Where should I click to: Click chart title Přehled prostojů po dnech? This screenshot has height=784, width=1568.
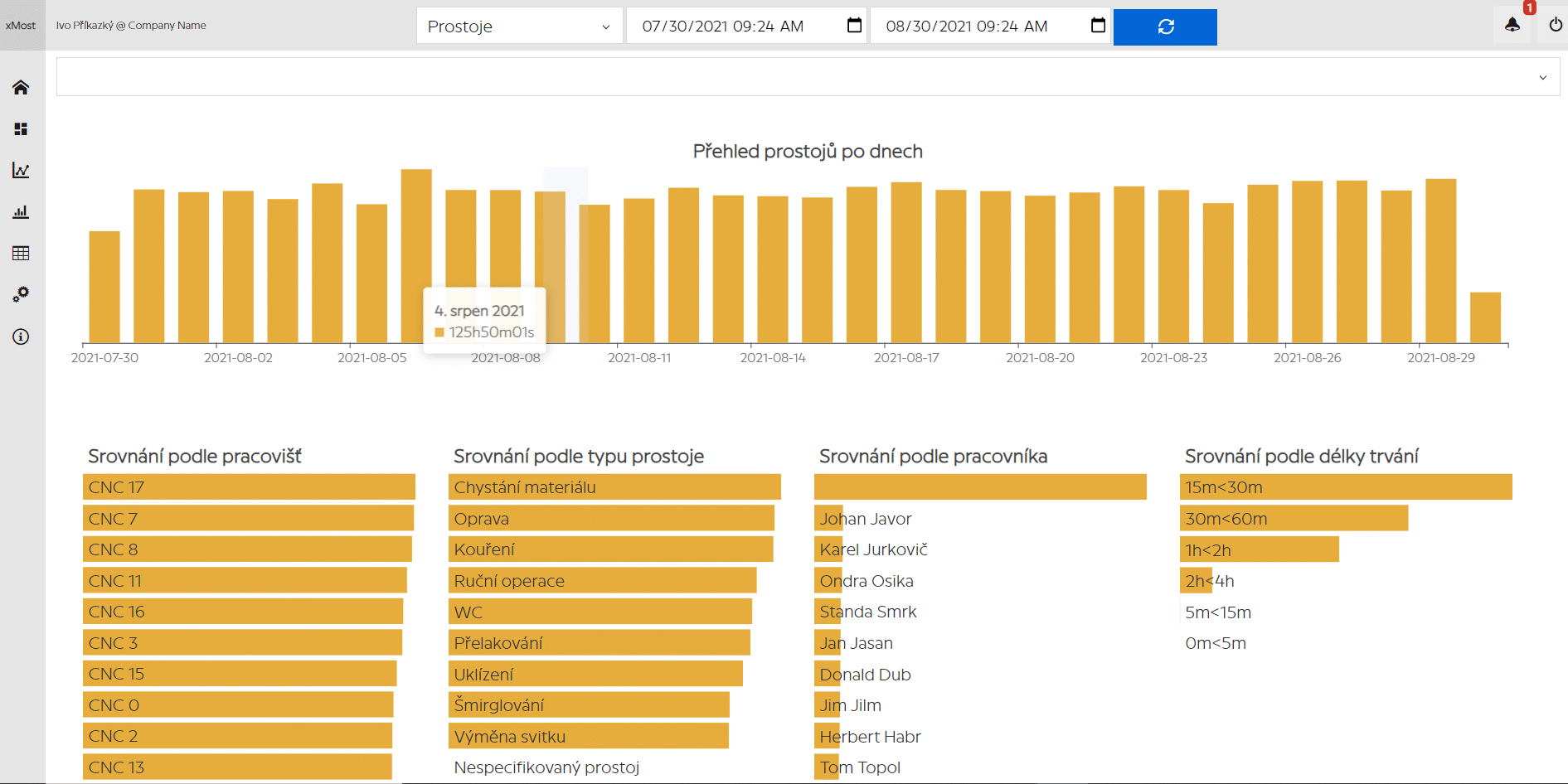coord(808,152)
